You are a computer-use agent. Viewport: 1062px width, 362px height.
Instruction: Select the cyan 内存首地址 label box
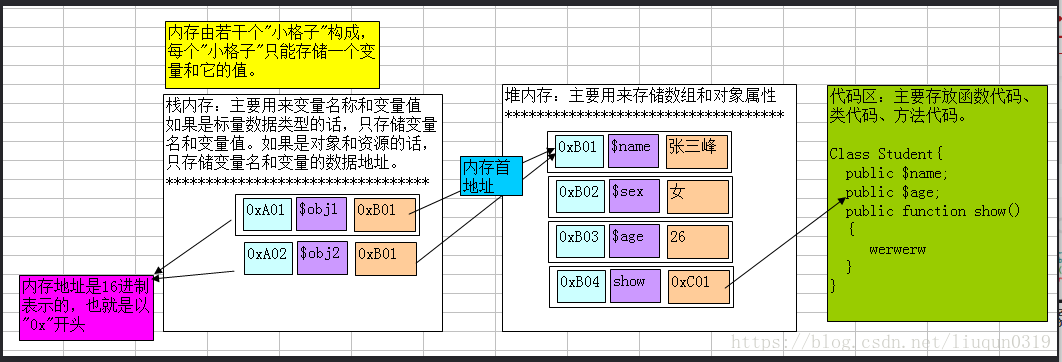[x=492, y=176]
